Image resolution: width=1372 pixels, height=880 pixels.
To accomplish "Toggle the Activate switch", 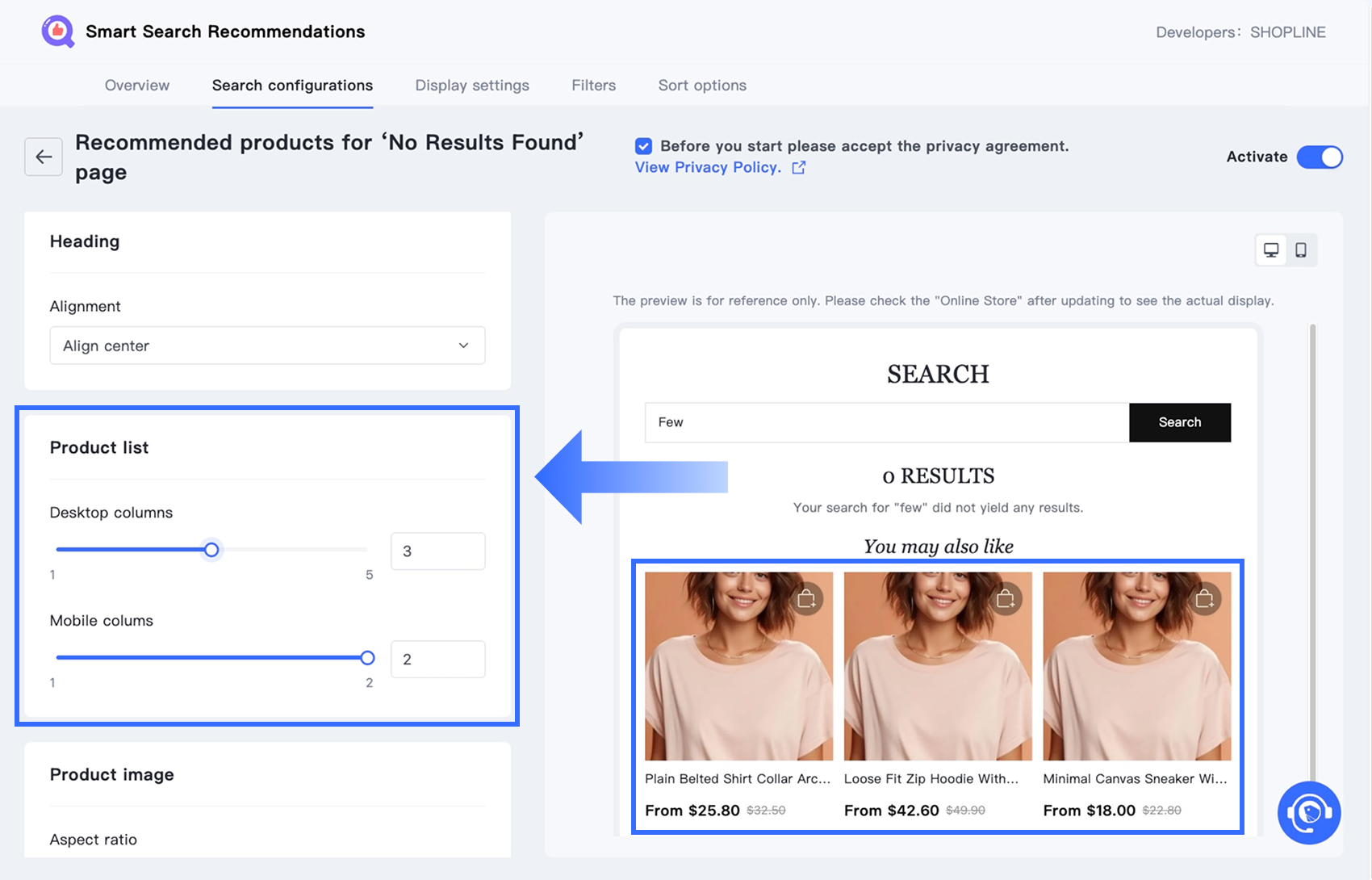I will (x=1320, y=157).
